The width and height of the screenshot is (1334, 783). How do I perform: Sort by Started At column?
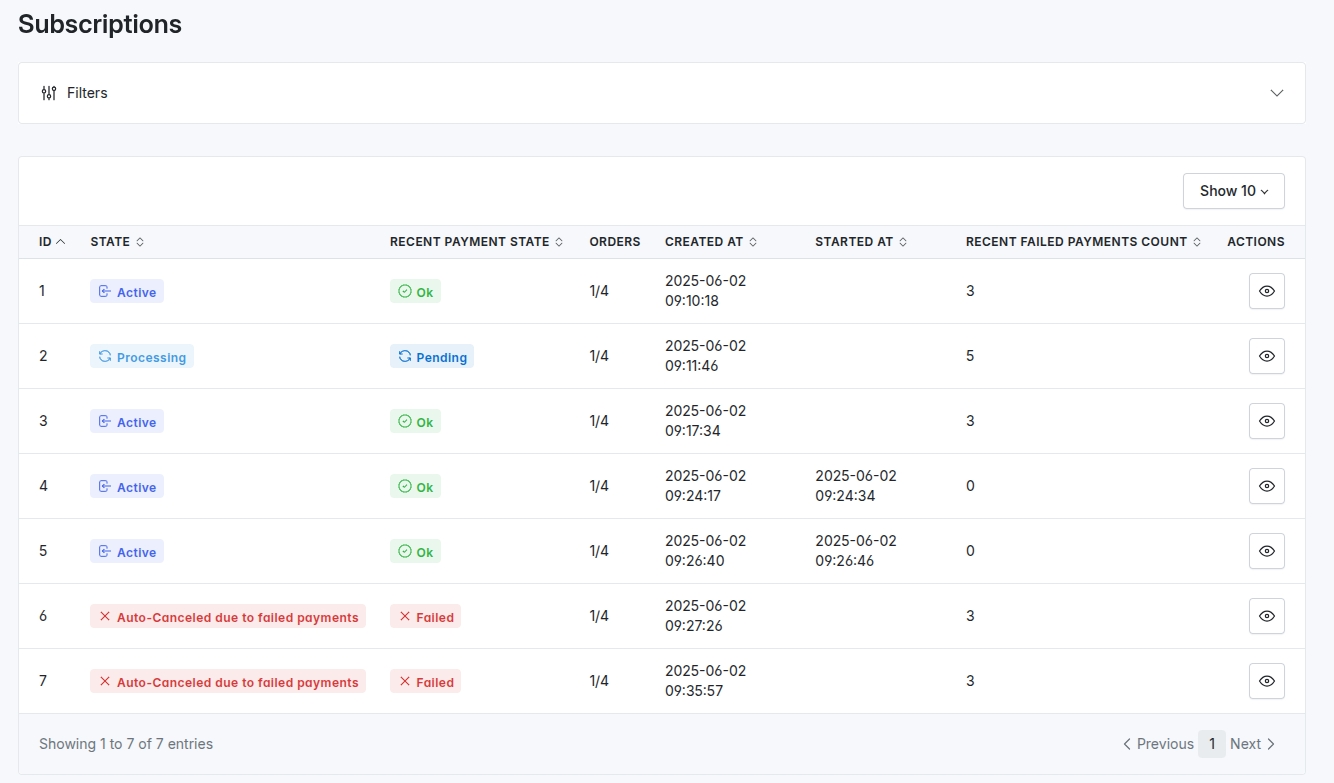click(x=860, y=242)
